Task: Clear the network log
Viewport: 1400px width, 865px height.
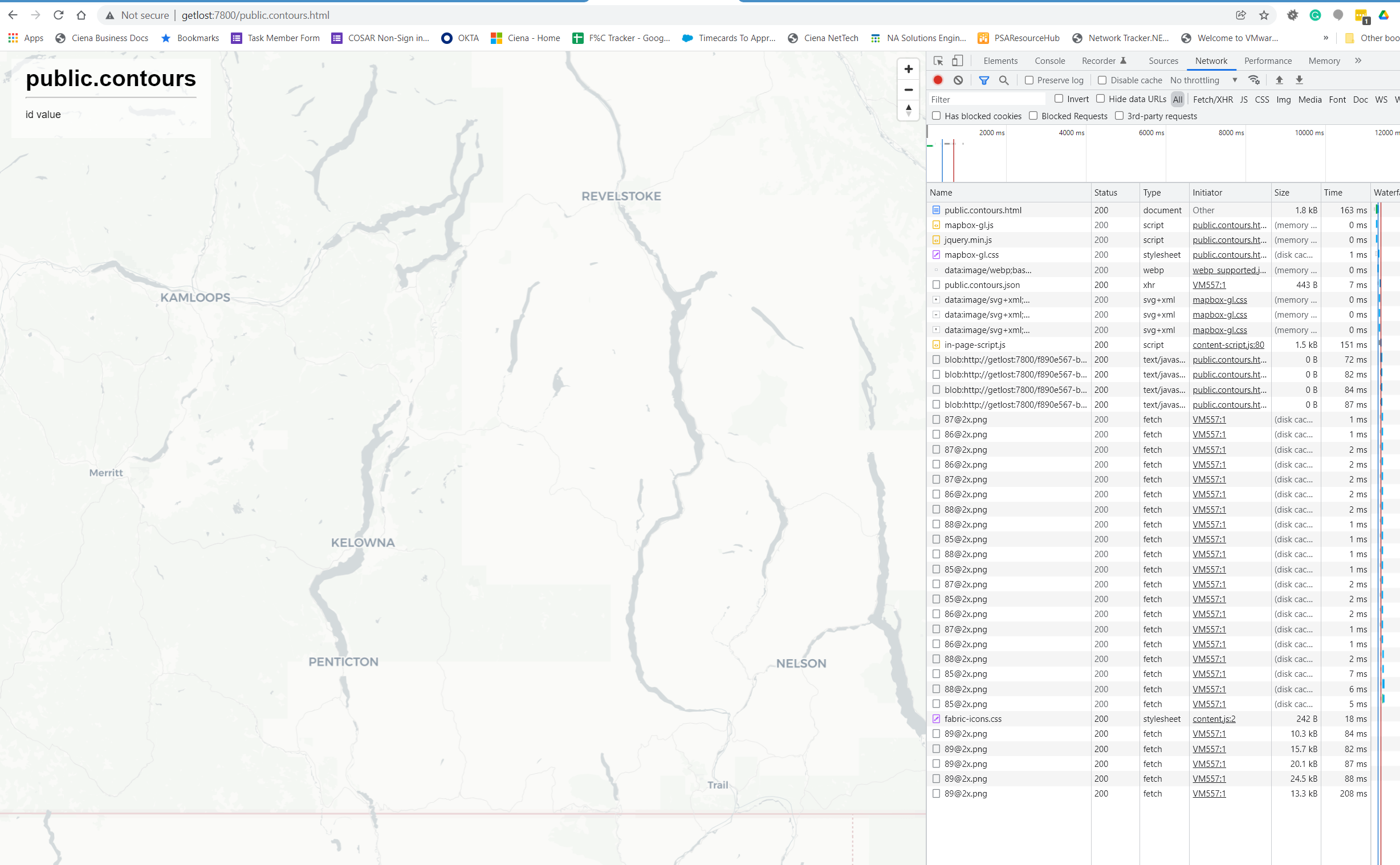Action: point(958,80)
